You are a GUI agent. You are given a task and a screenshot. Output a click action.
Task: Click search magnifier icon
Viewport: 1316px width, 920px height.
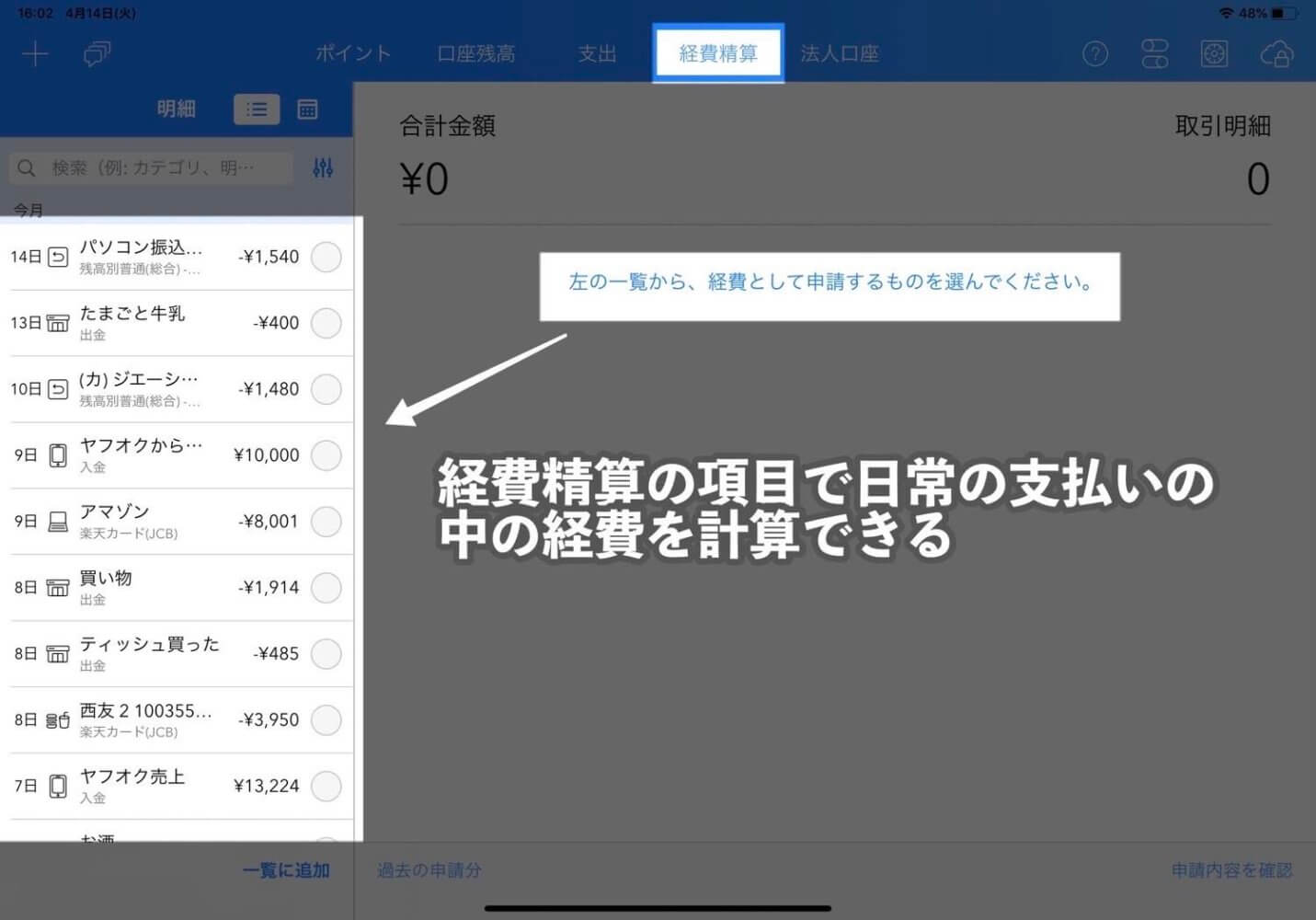pyautogui.click(x=27, y=167)
